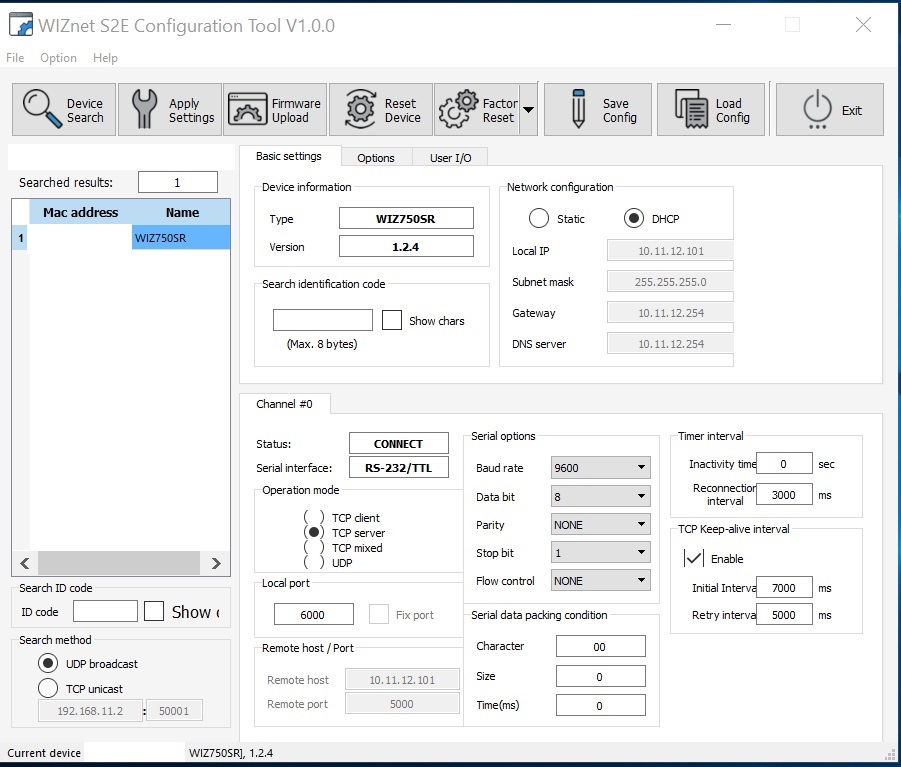Click the Factory Reset gears icon
901x767 pixels.
pyautogui.click(x=459, y=109)
